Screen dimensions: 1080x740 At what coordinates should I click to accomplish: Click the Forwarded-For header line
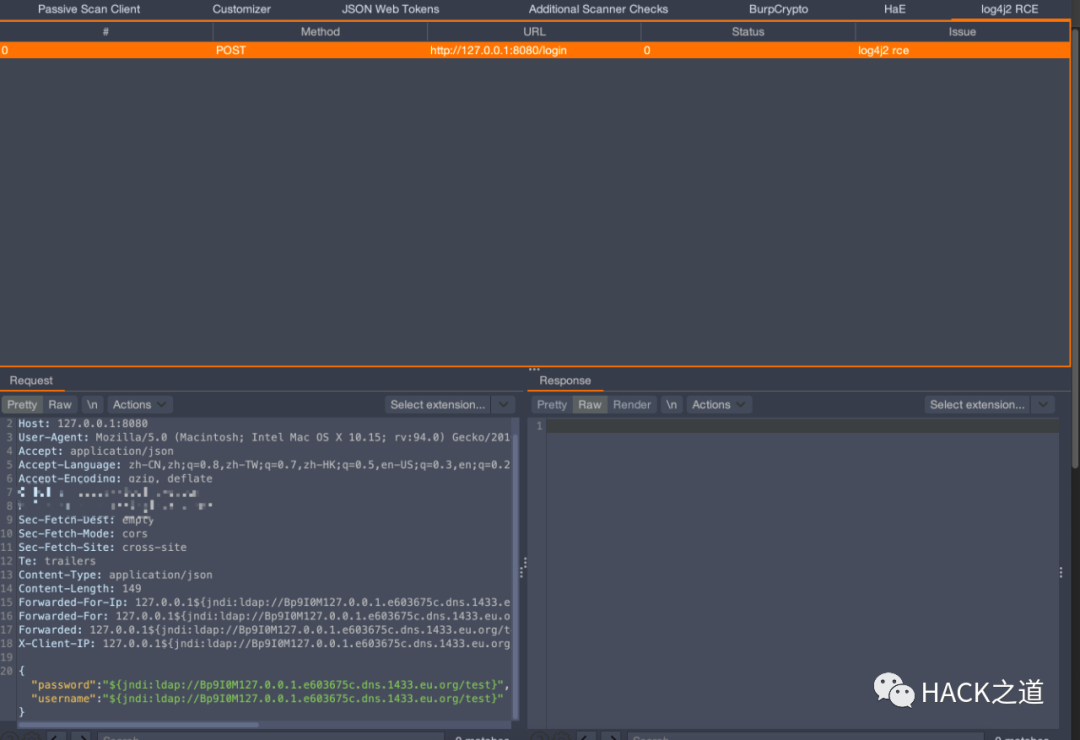pyautogui.click(x=264, y=617)
